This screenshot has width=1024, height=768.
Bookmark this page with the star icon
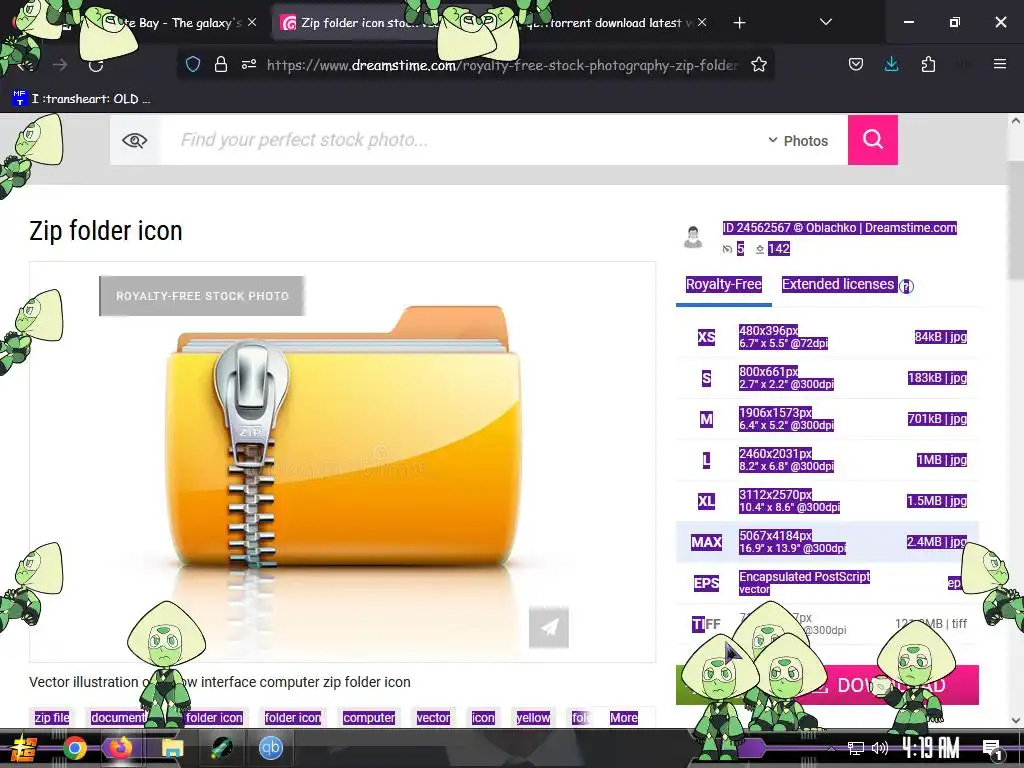pyautogui.click(x=758, y=65)
